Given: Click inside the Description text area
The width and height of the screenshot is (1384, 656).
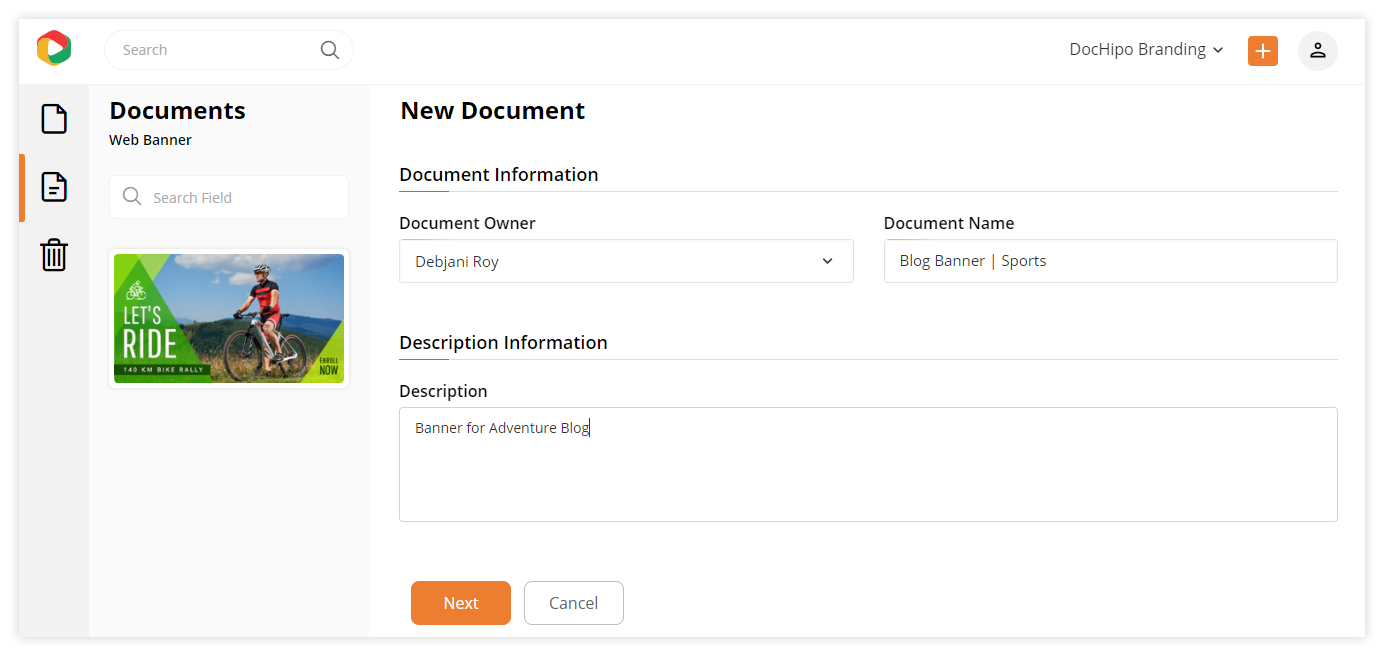Looking at the screenshot, I should pos(868,464).
